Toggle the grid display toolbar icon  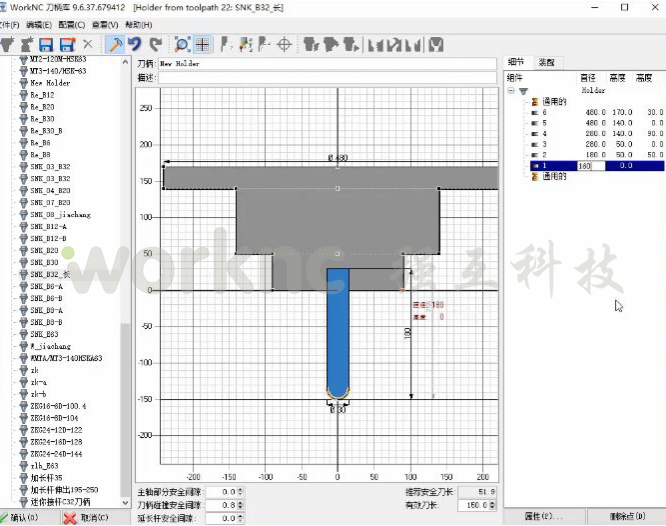[x=202, y=44]
